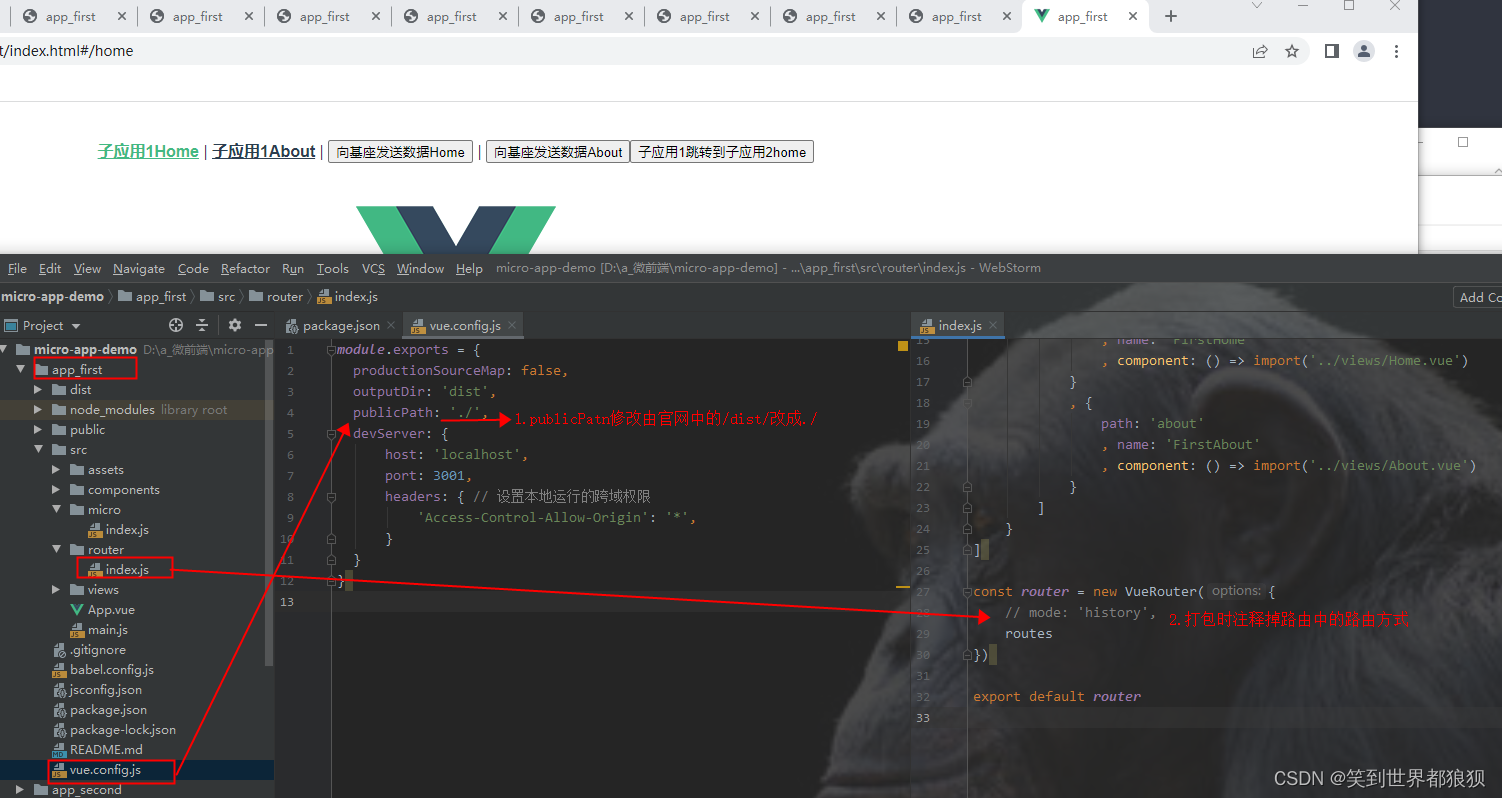Fold the devServer block in gutter
Screen dimensions: 1502x798
[x=331, y=434]
